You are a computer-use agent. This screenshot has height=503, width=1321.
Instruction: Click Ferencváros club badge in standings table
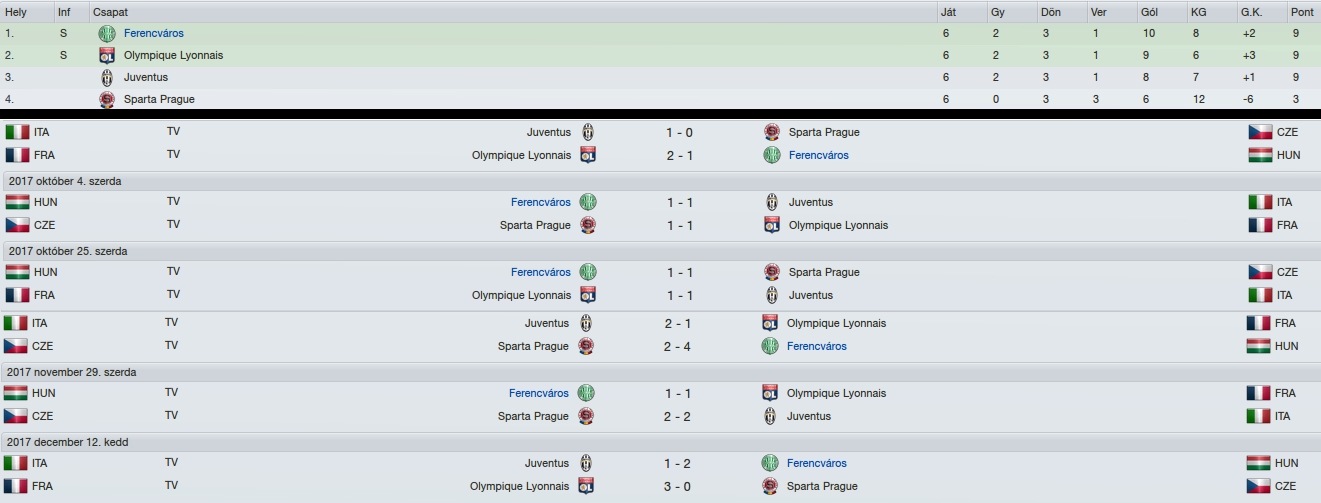[107, 33]
